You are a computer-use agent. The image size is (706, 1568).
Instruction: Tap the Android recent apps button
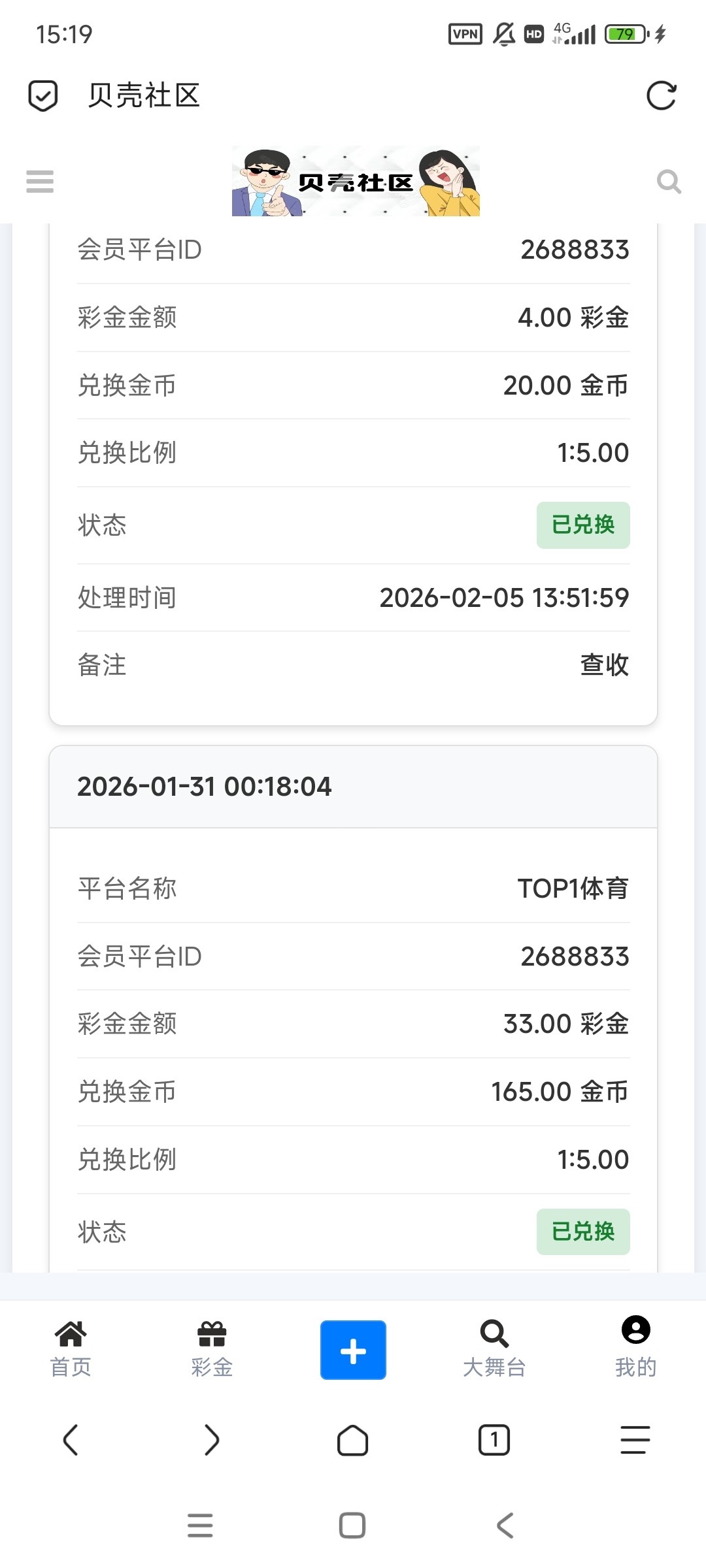[200, 1526]
